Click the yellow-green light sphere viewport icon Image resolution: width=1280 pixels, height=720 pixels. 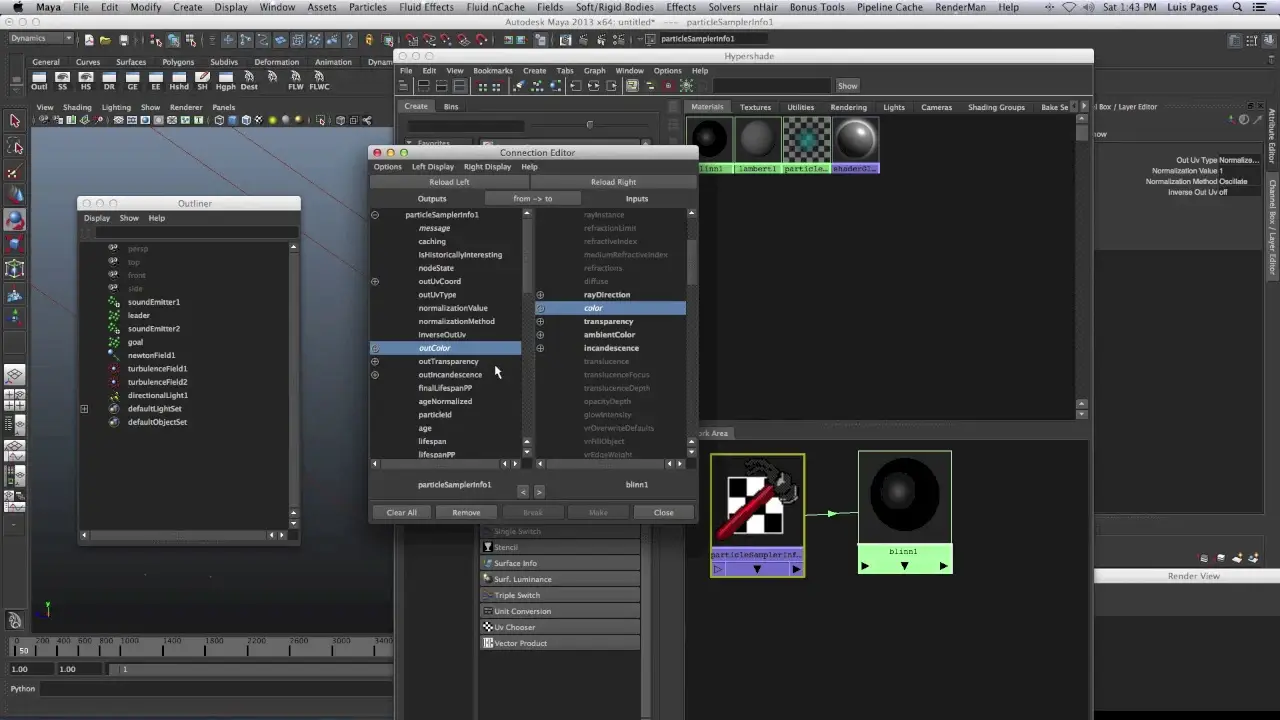pos(272,120)
